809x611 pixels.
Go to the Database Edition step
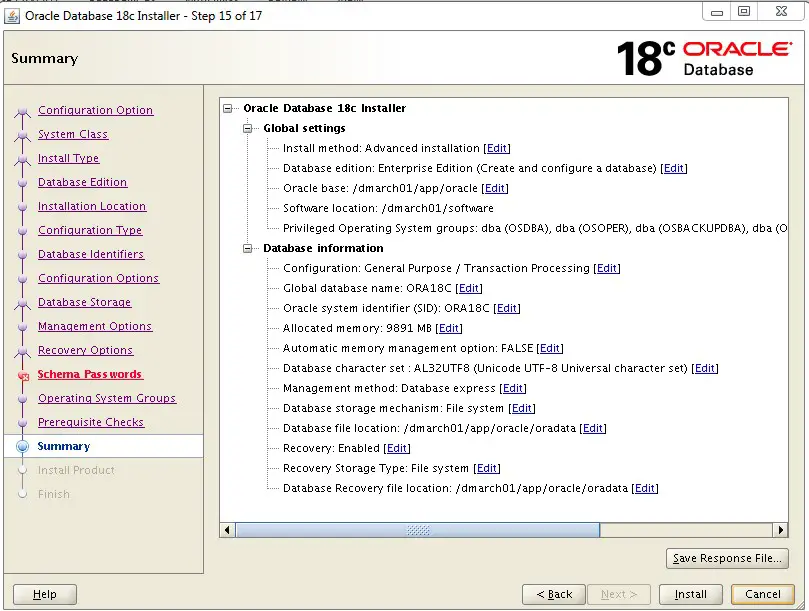[x=83, y=182]
